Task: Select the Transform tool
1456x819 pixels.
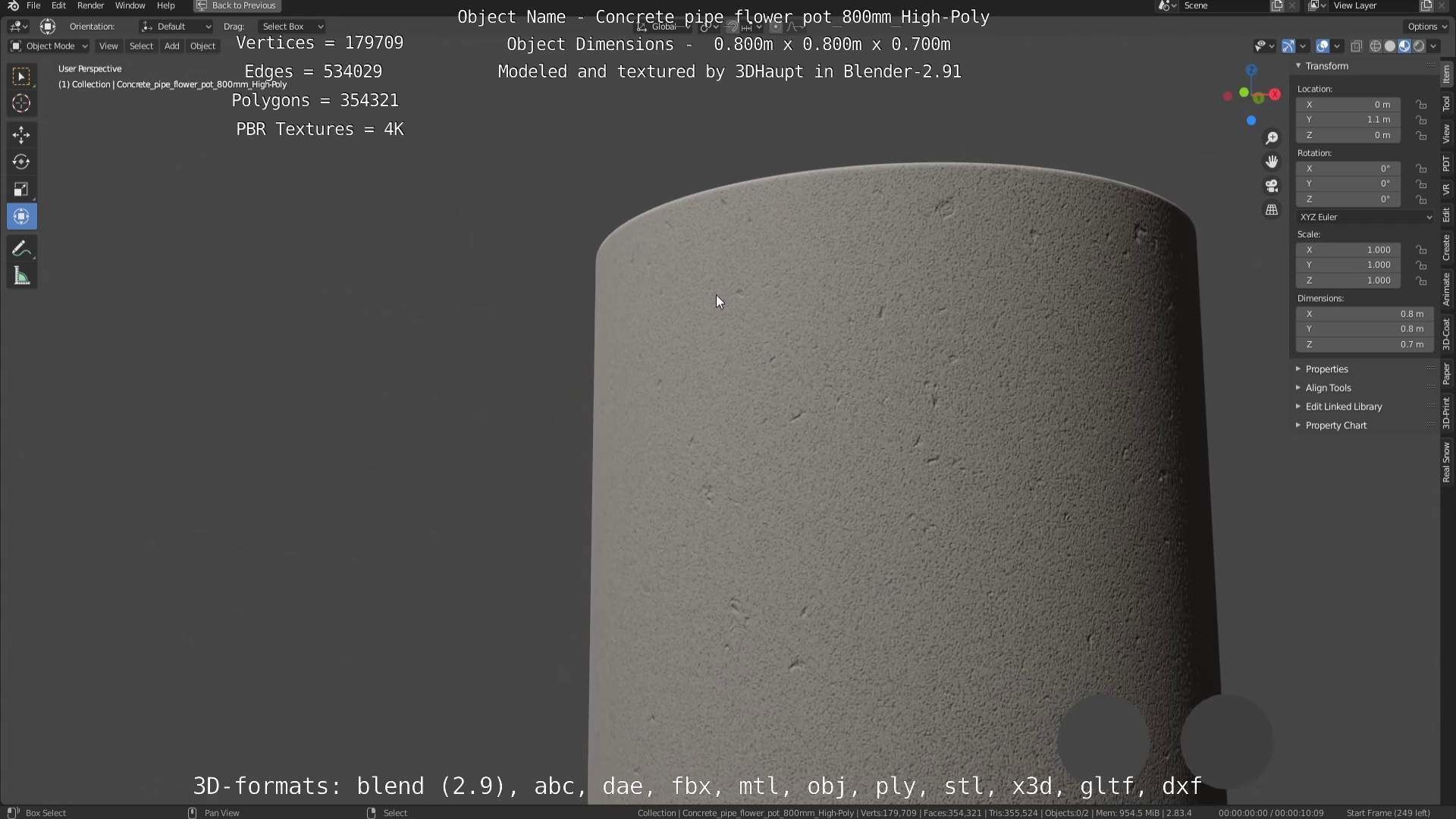Action: click(x=21, y=217)
